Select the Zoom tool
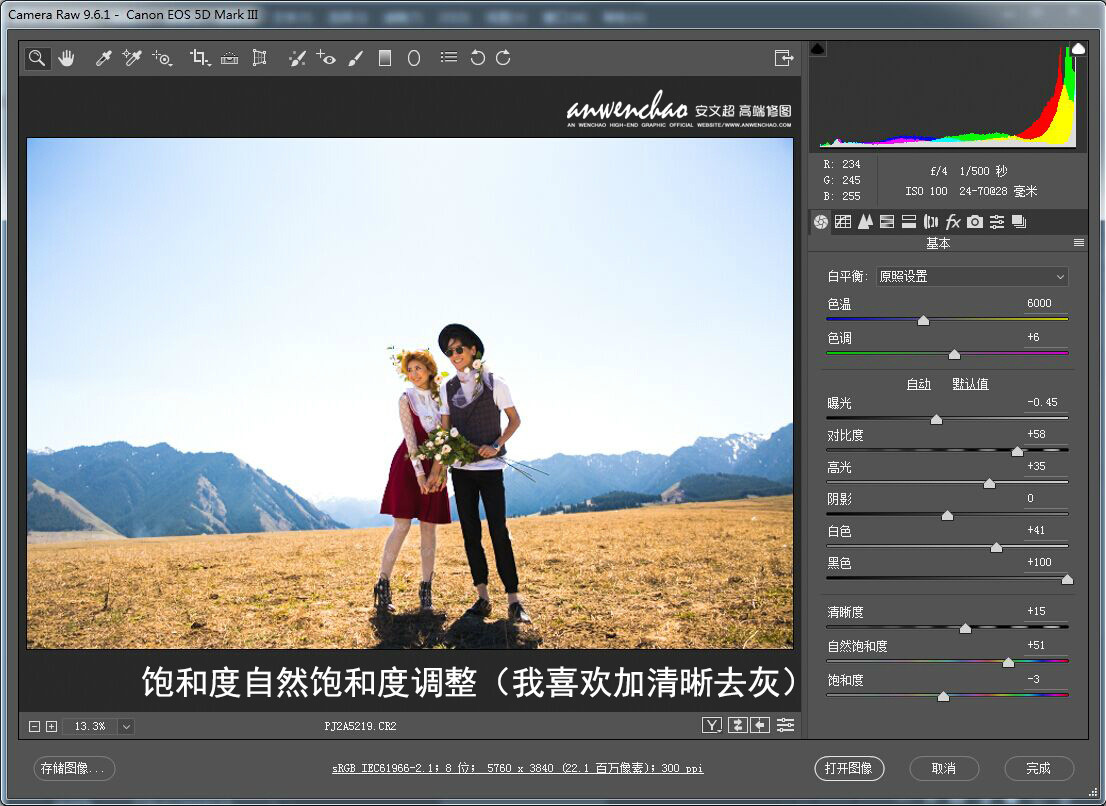Screen dimensions: 1106x806 click(x=37, y=58)
